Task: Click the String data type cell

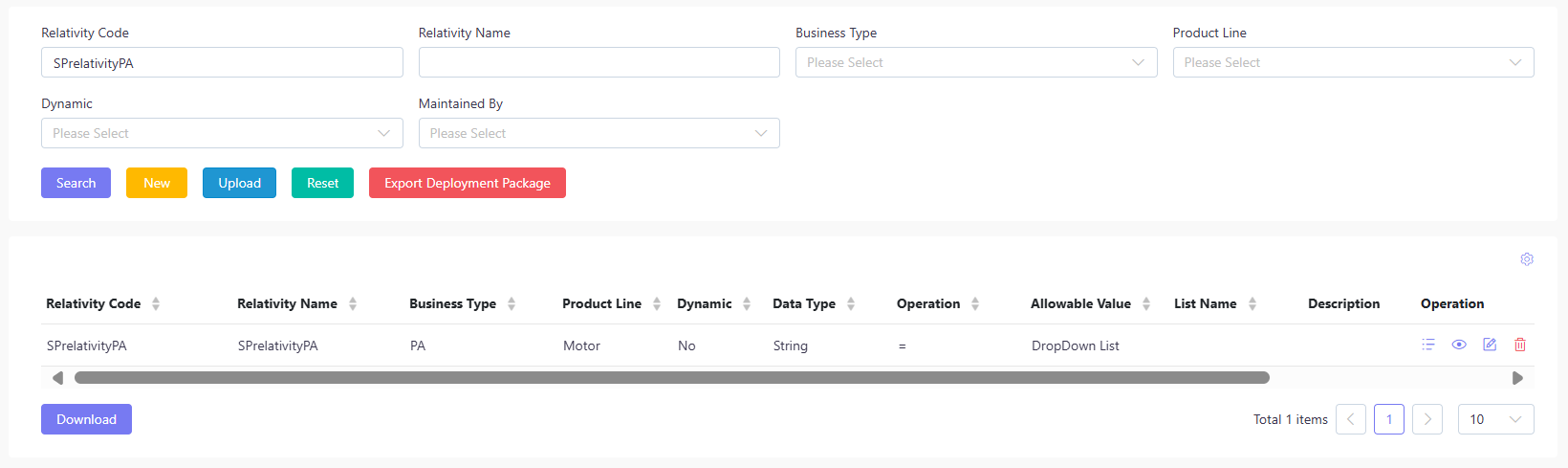Action: (791, 345)
